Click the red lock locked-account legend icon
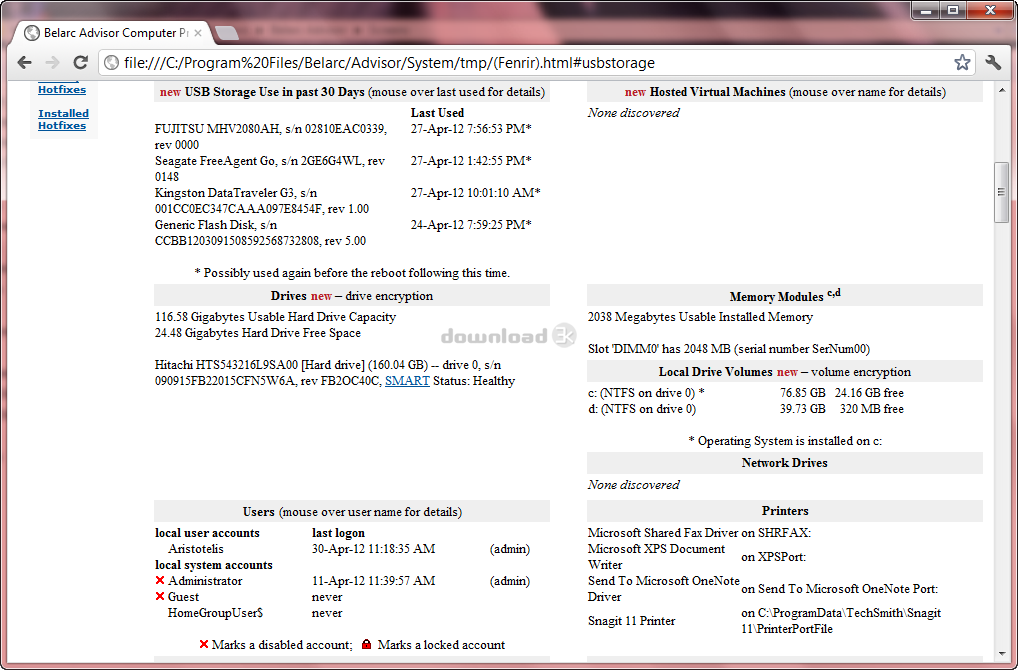This screenshot has width=1018, height=670. (366, 645)
